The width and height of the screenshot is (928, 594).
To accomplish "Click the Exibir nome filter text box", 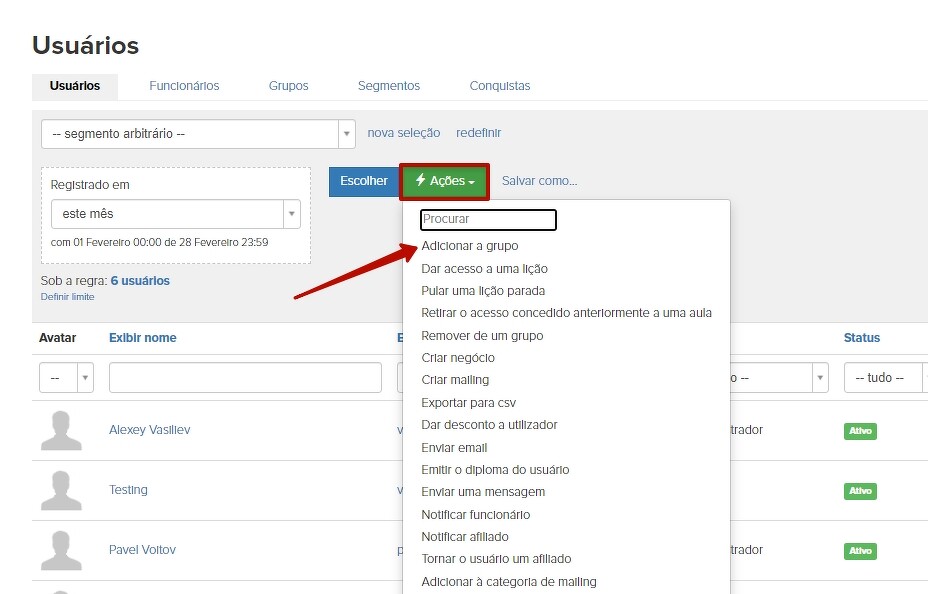I will [245, 378].
